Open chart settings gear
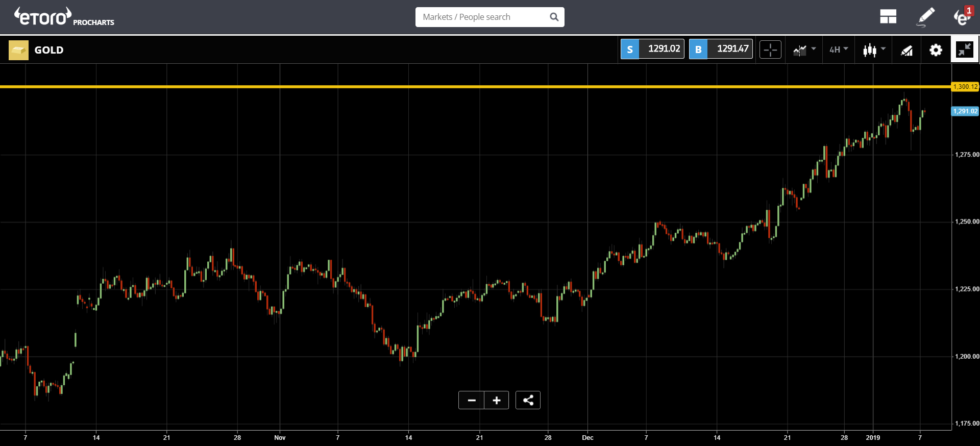980x446 pixels. coord(936,49)
